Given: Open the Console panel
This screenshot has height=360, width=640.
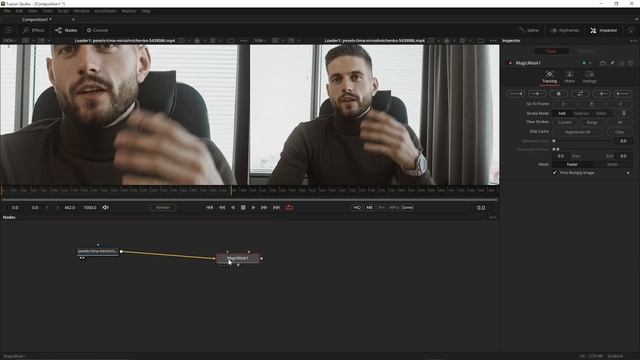Looking at the screenshot, I should coord(97,30).
